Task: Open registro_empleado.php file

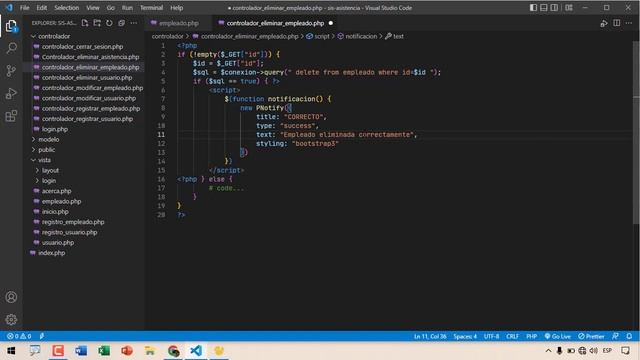Action: click(x=73, y=222)
